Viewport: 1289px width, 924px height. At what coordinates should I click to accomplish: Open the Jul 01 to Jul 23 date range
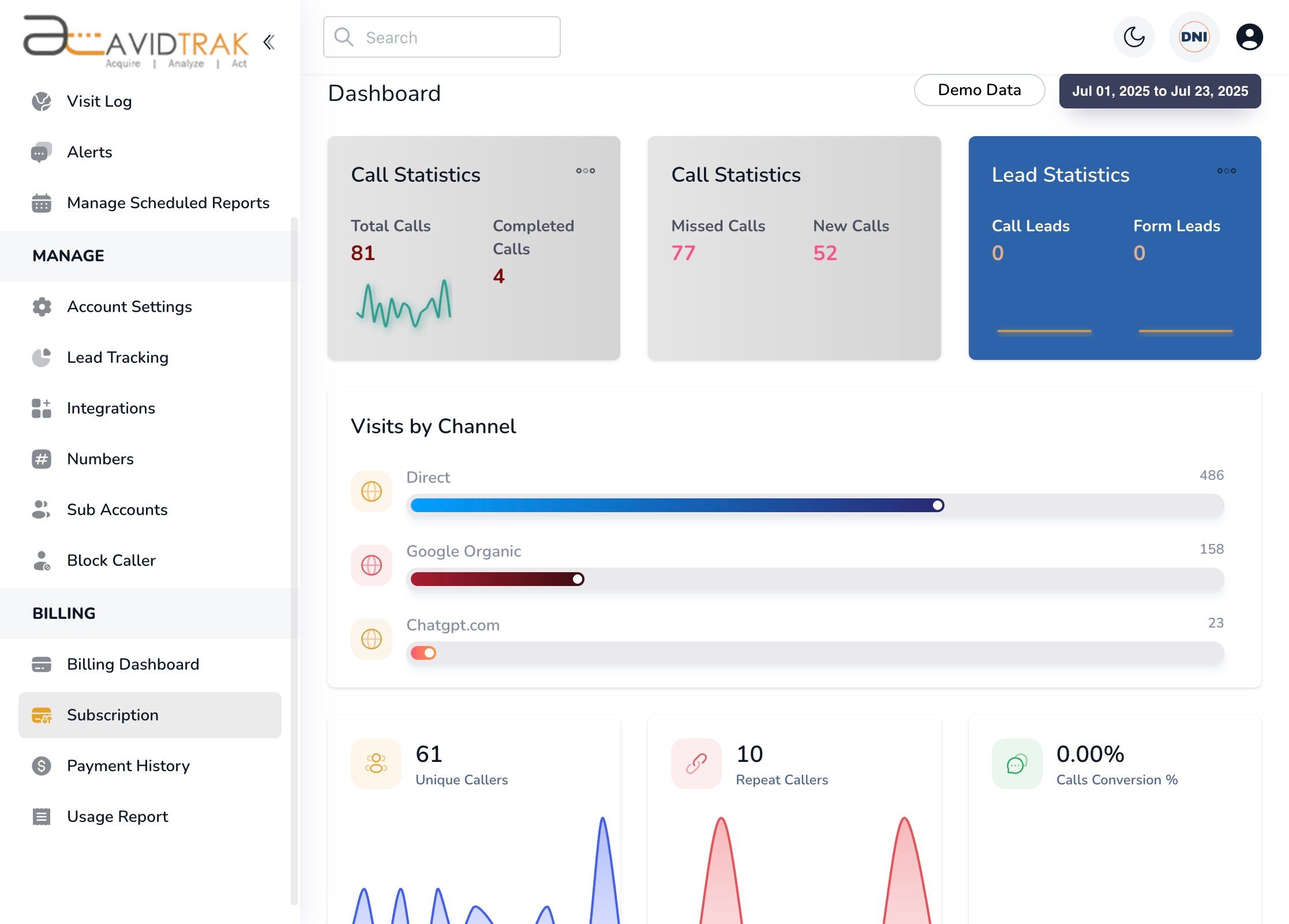pyautogui.click(x=1160, y=91)
